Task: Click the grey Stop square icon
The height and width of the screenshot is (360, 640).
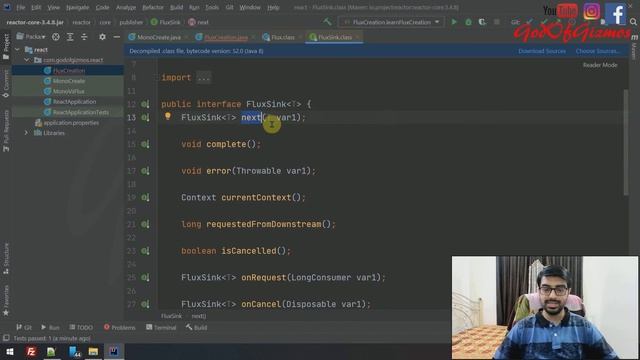Action: tap(496, 22)
